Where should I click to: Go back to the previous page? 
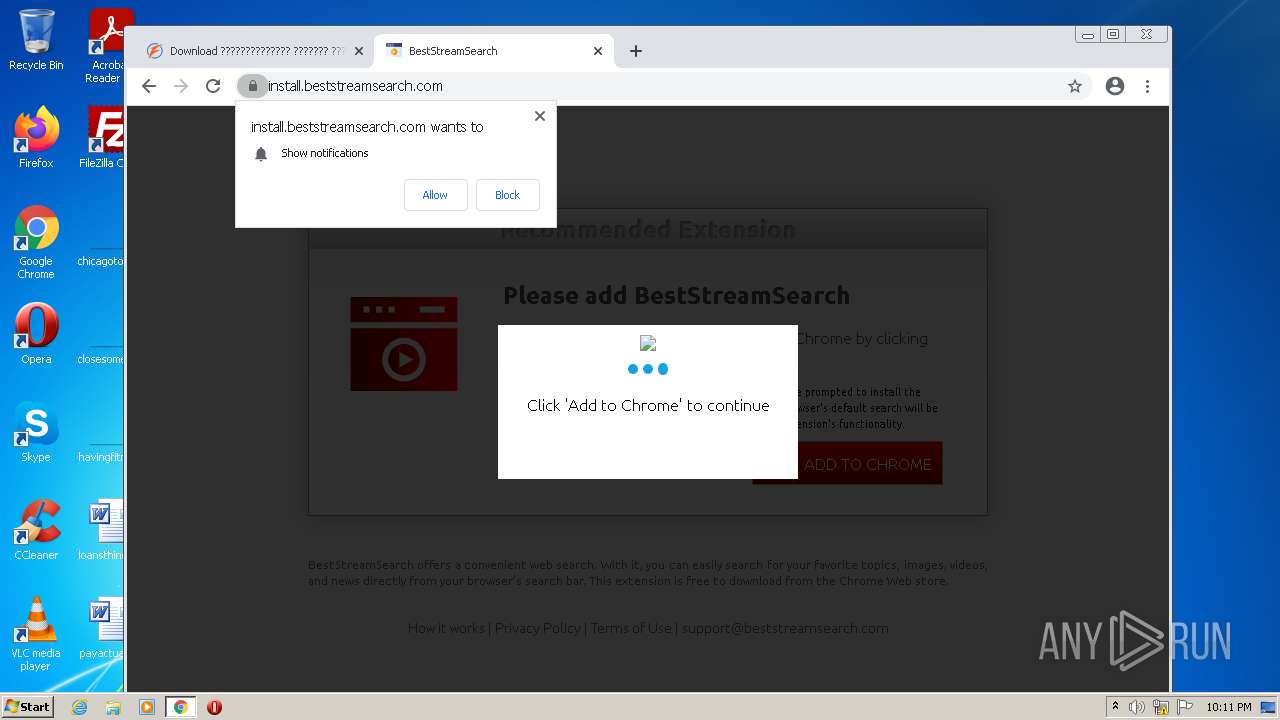pyautogui.click(x=149, y=86)
